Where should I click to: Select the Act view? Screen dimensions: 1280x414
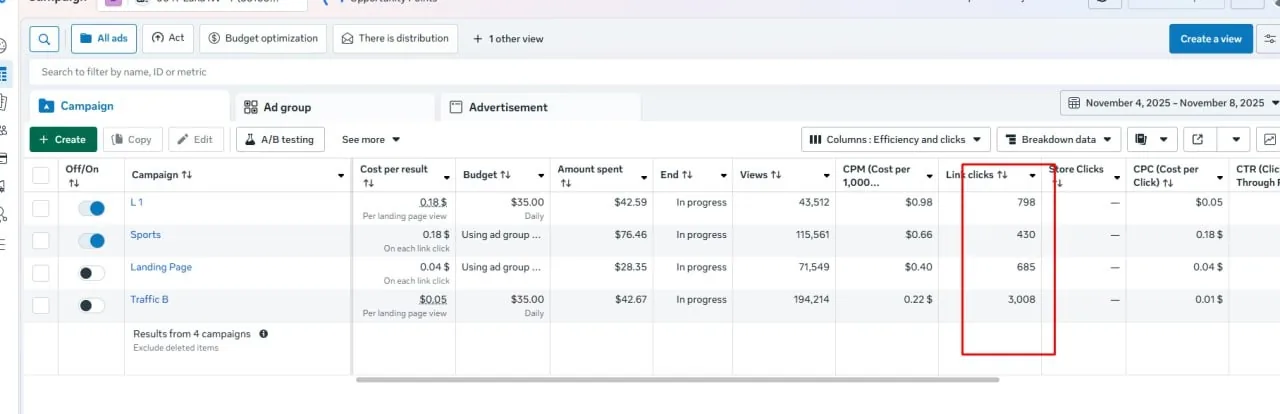(x=168, y=39)
